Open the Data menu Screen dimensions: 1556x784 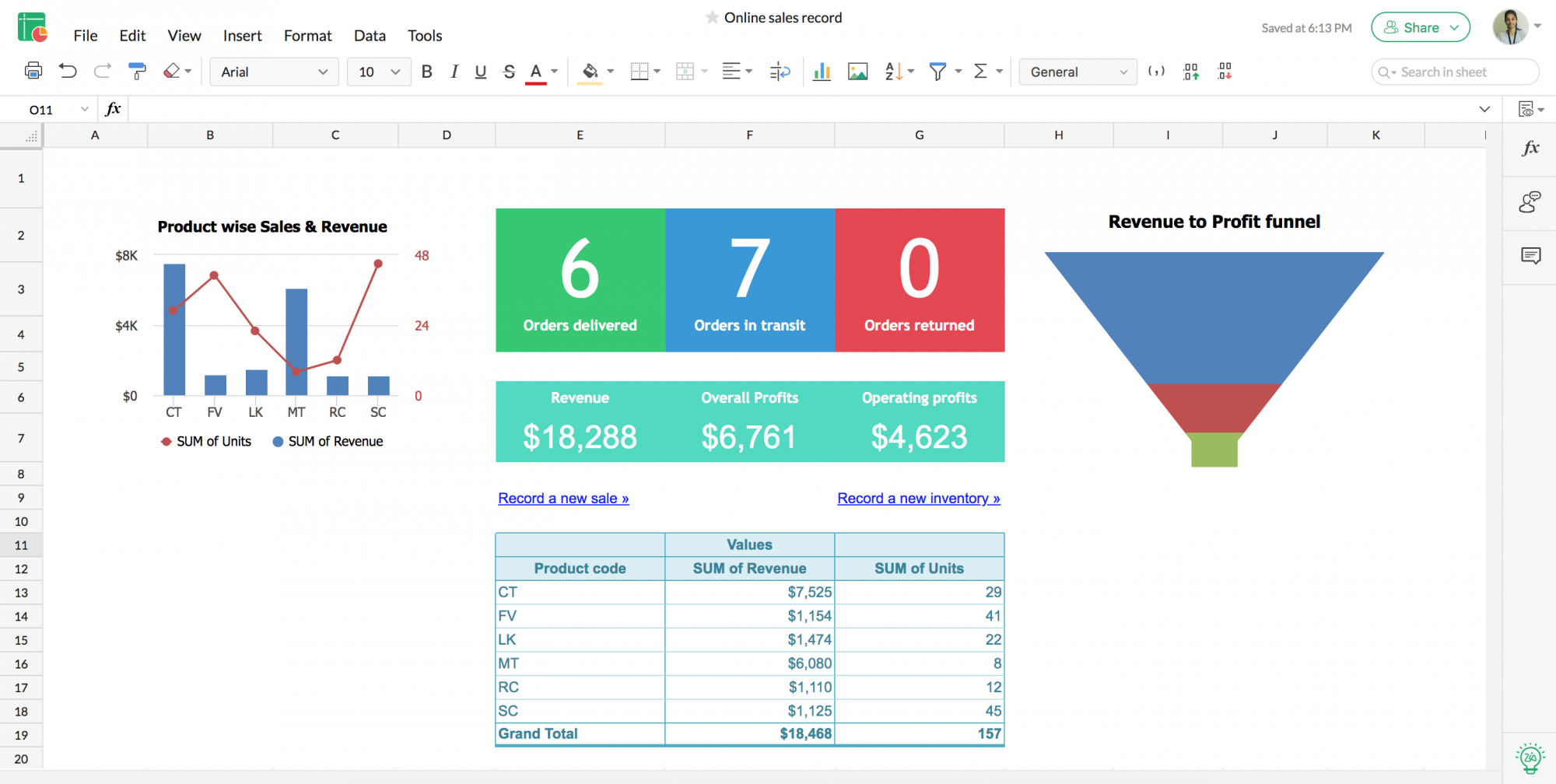tap(370, 36)
